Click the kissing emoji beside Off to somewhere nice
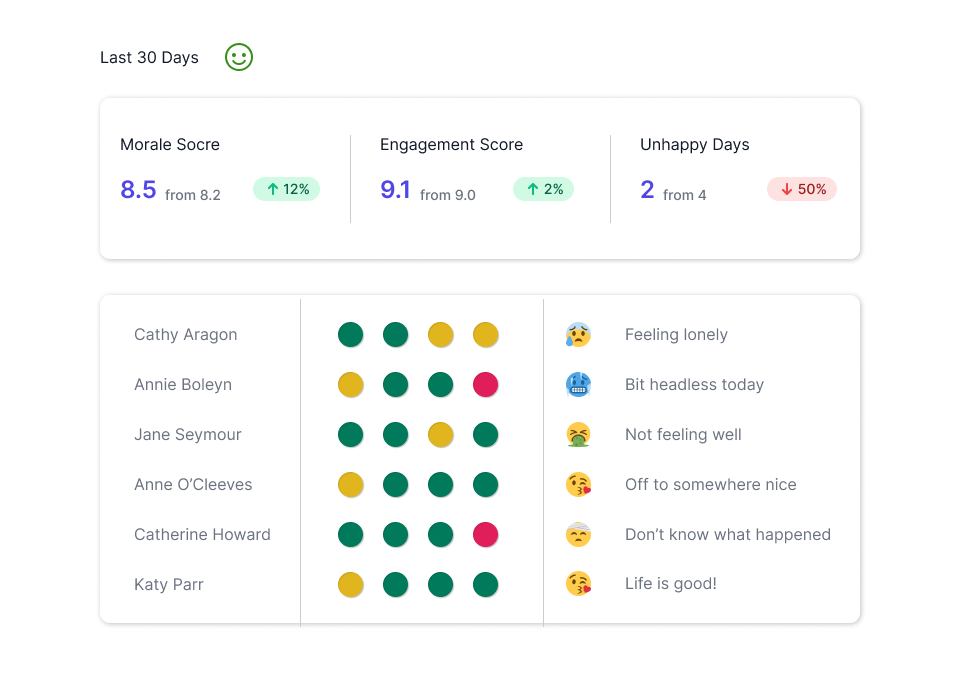Viewport: 960px width, 698px height. click(x=578, y=484)
